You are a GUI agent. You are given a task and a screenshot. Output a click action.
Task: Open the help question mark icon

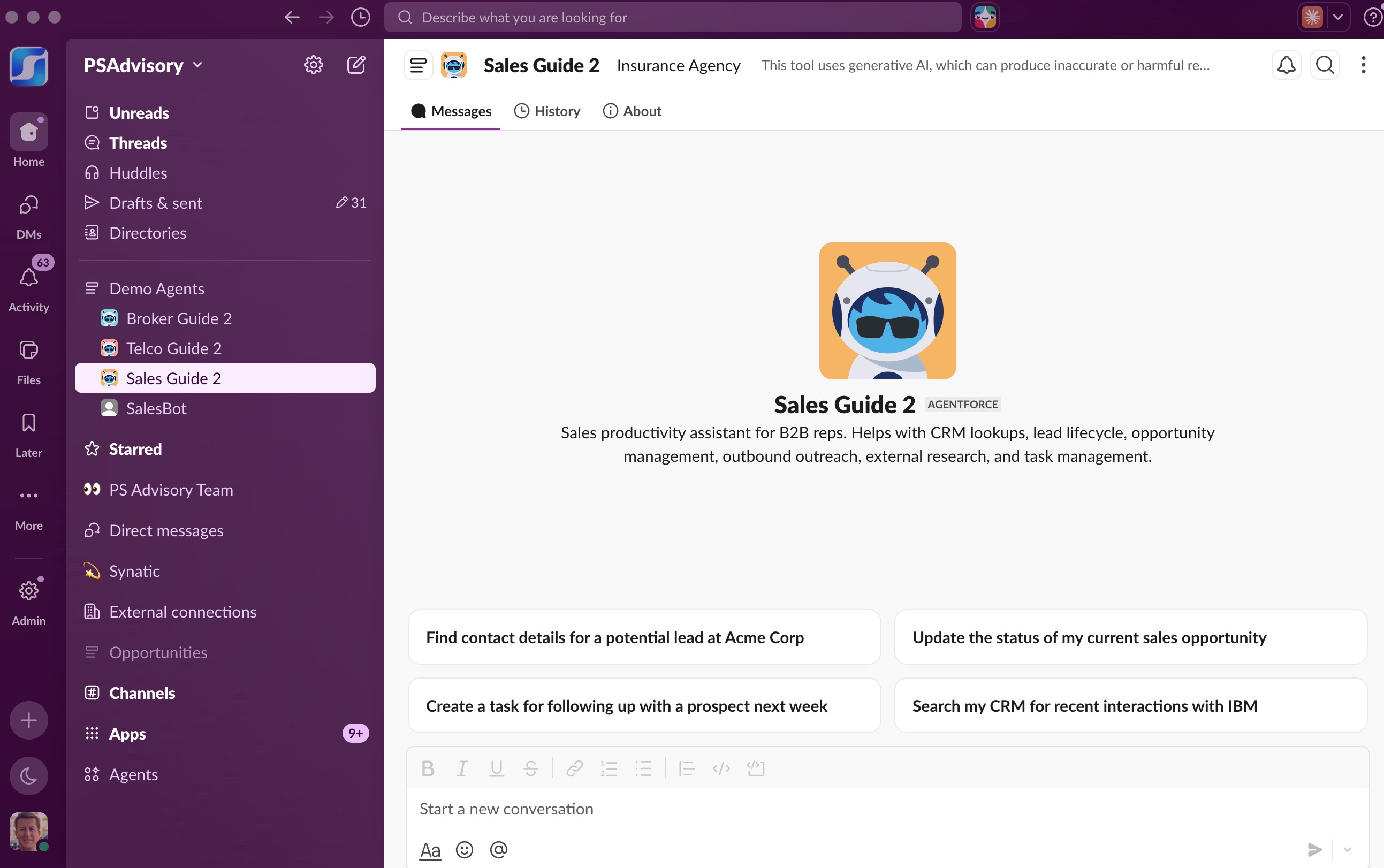pos(1372,17)
